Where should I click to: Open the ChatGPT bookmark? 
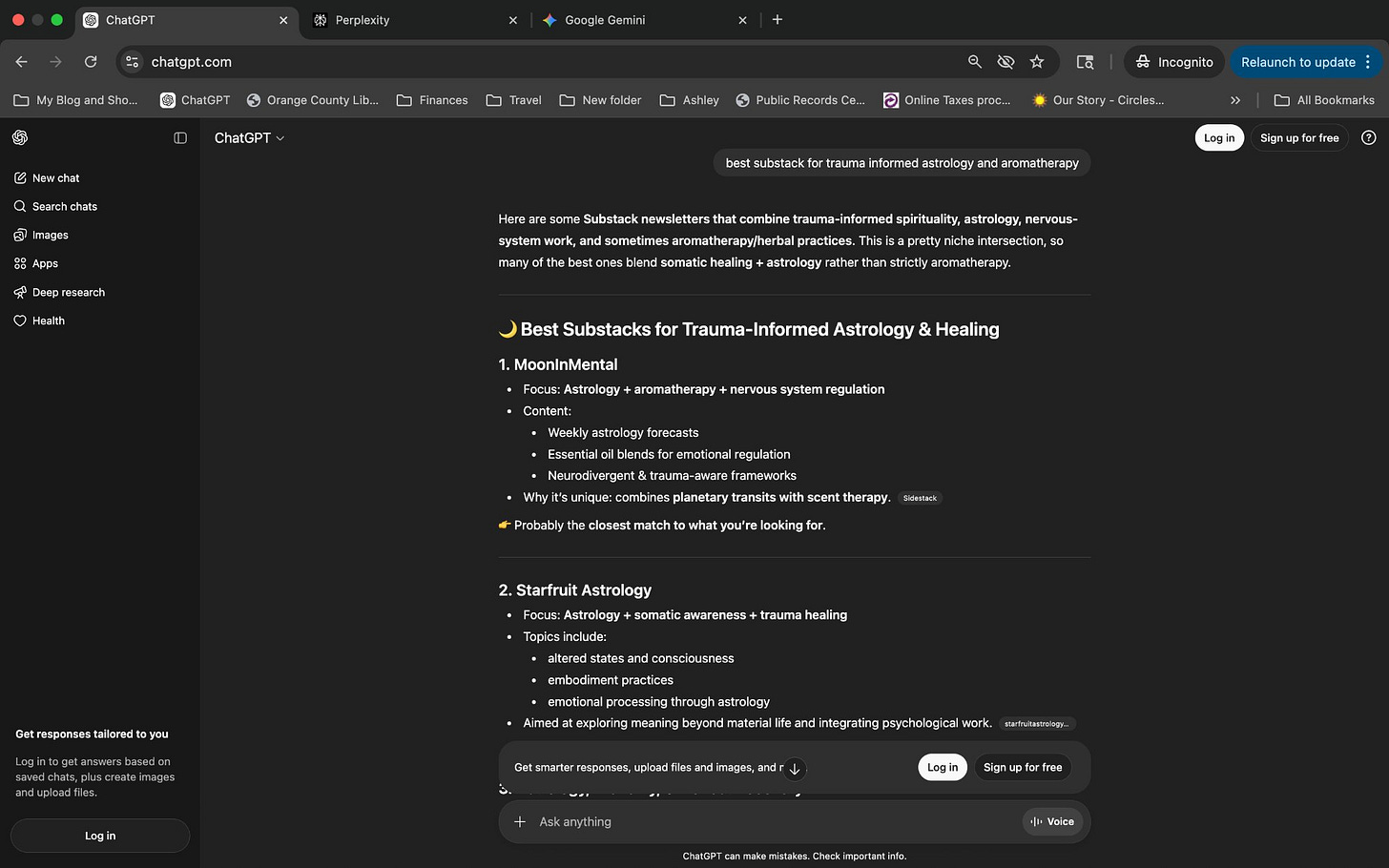(196, 100)
